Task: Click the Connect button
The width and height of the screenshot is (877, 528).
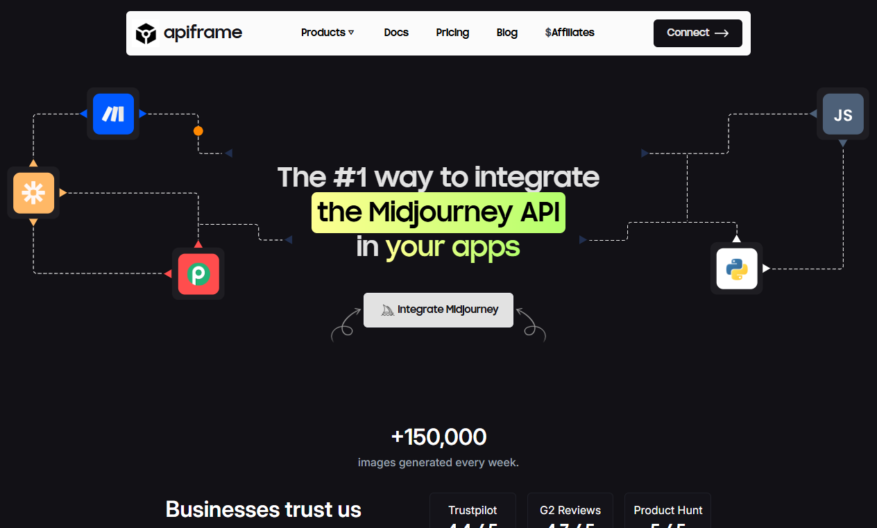Action: click(697, 33)
